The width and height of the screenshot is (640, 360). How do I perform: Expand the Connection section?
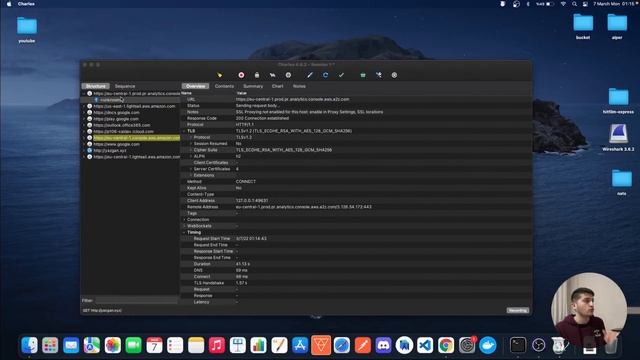coord(184,220)
